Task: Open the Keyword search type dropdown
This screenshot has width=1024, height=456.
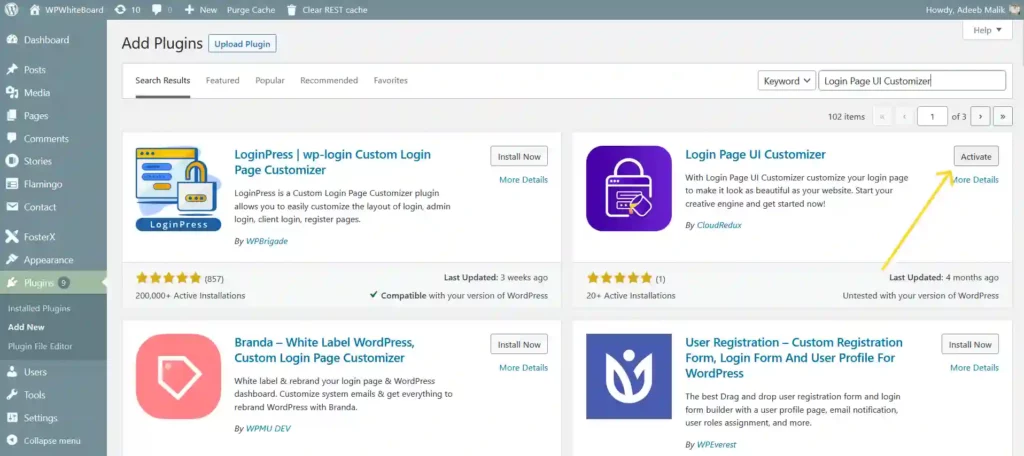Action: 786,81
